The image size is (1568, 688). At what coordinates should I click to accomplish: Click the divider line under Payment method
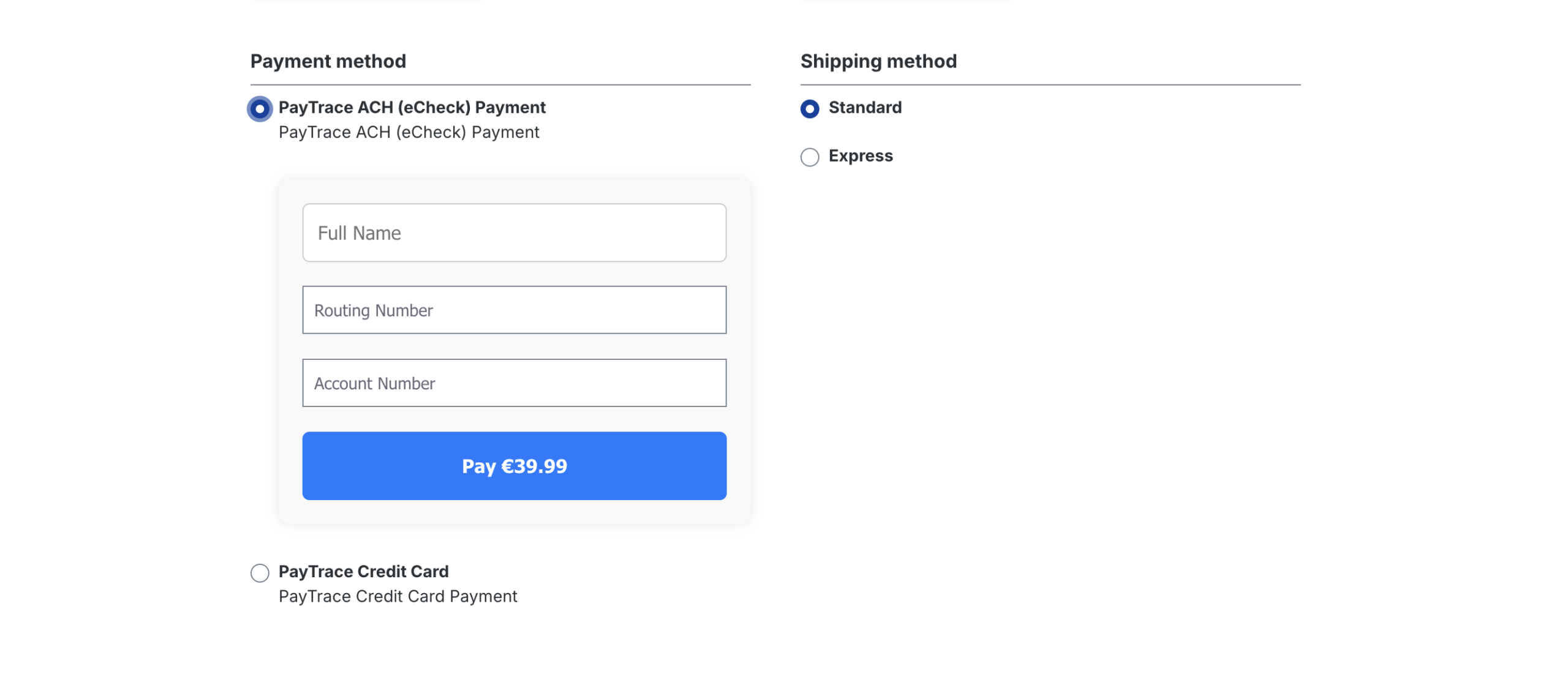click(500, 85)
